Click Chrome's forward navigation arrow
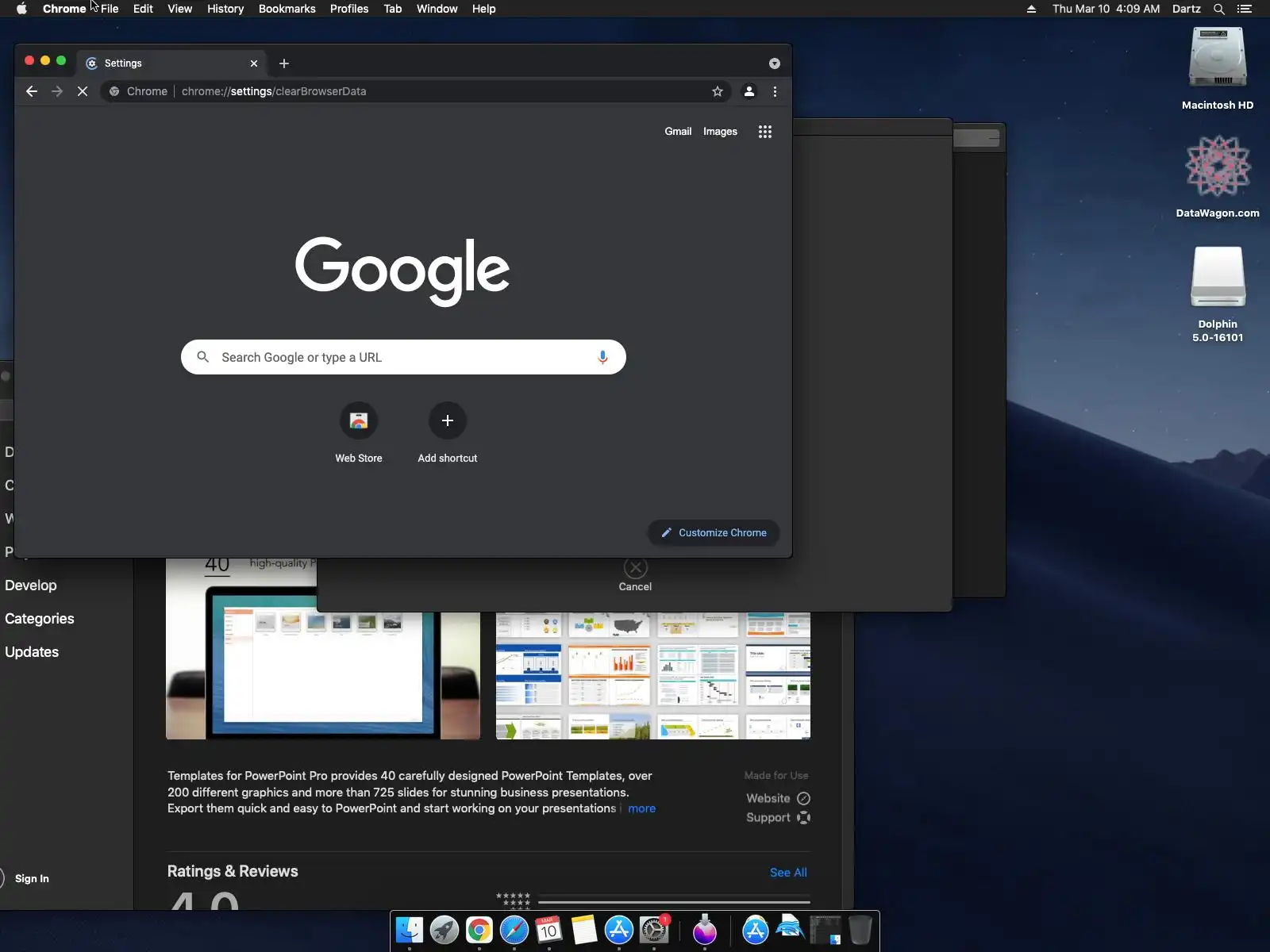The height and width of the screenshot is (952, 1270). point(57,91)
